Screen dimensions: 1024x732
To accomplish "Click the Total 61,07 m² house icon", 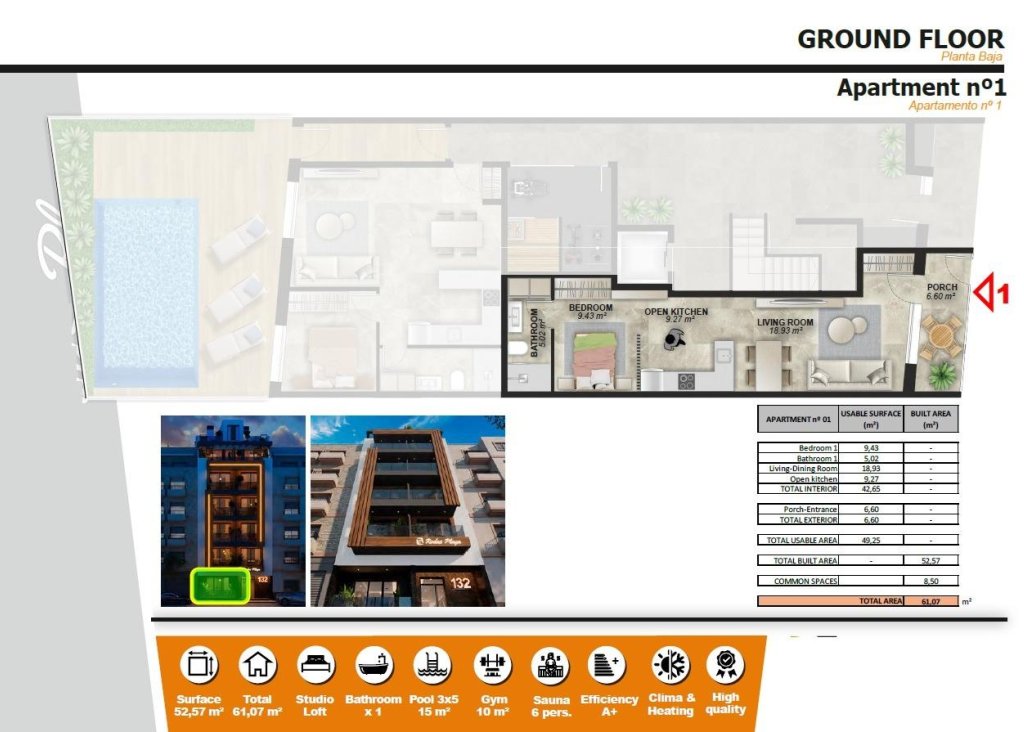I will point(259,665).
